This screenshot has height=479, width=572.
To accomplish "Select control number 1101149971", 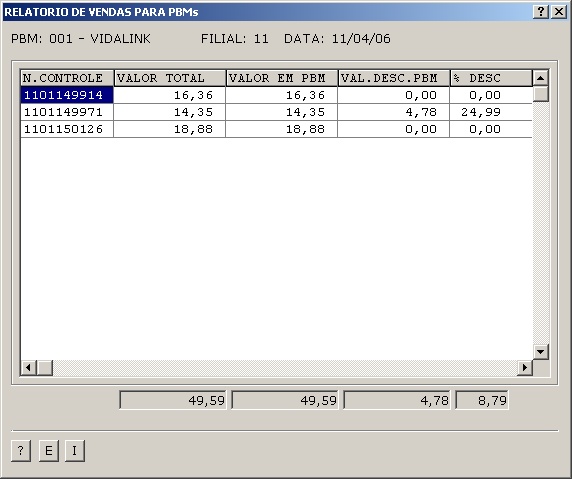I will (67, 112).
